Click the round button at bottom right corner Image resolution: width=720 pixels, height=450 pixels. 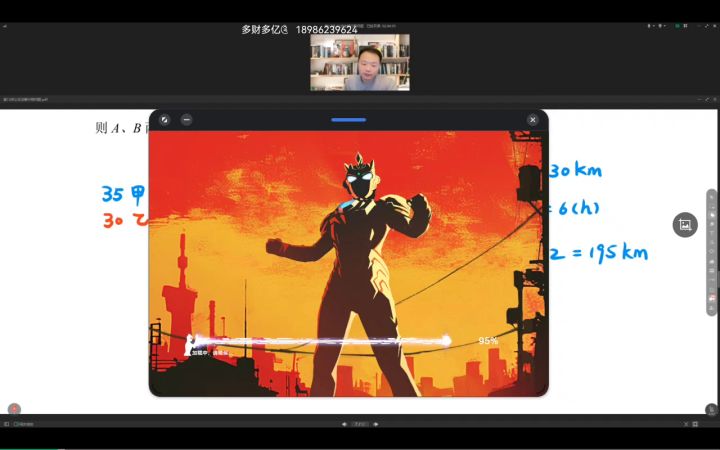[711, 409]
